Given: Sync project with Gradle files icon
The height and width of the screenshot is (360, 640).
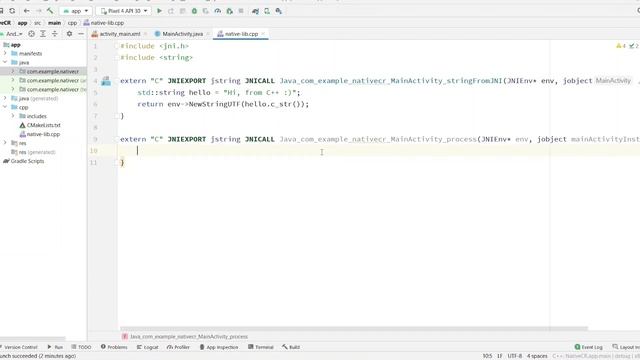Looking at the screenshot, I should 256,11.
